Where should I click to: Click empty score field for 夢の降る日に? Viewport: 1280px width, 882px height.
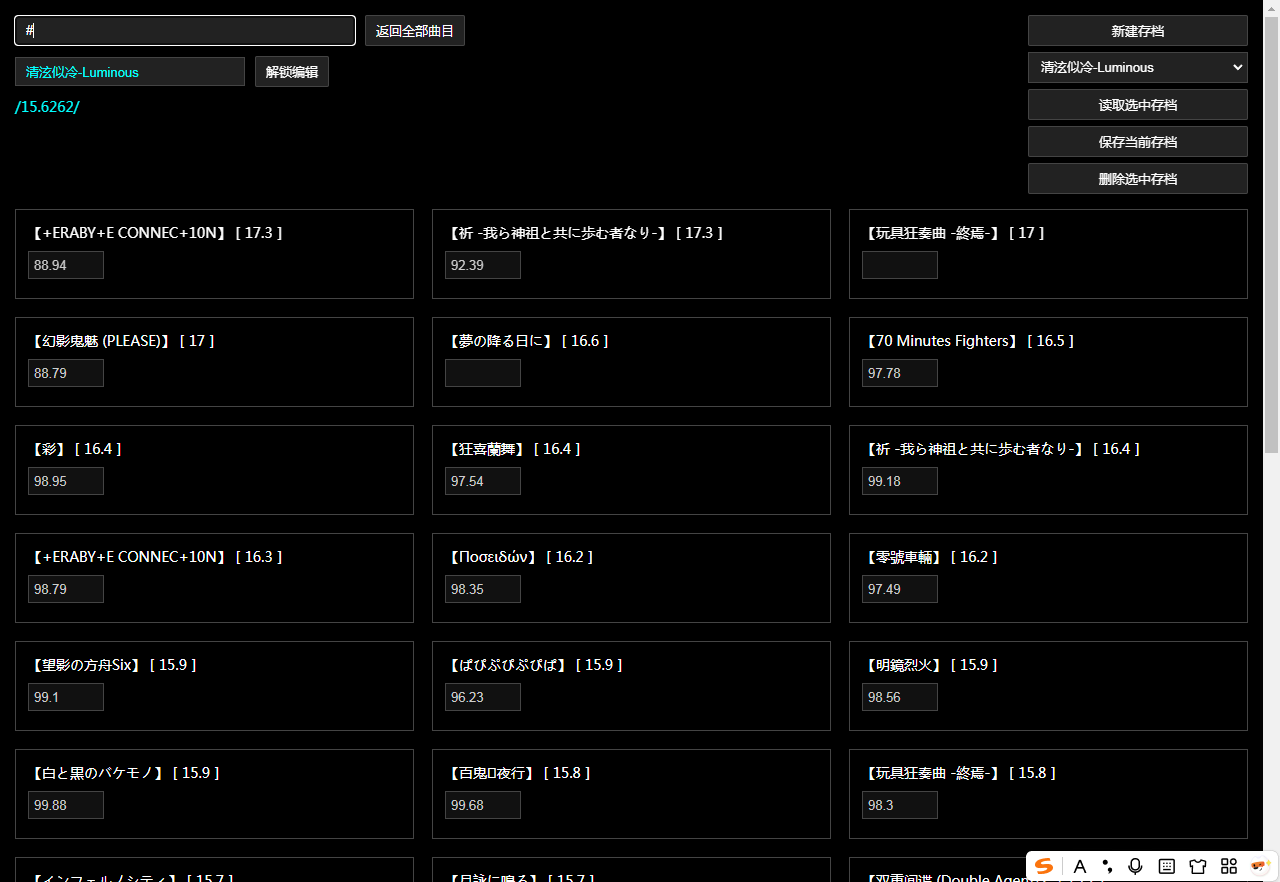point(483,373)
